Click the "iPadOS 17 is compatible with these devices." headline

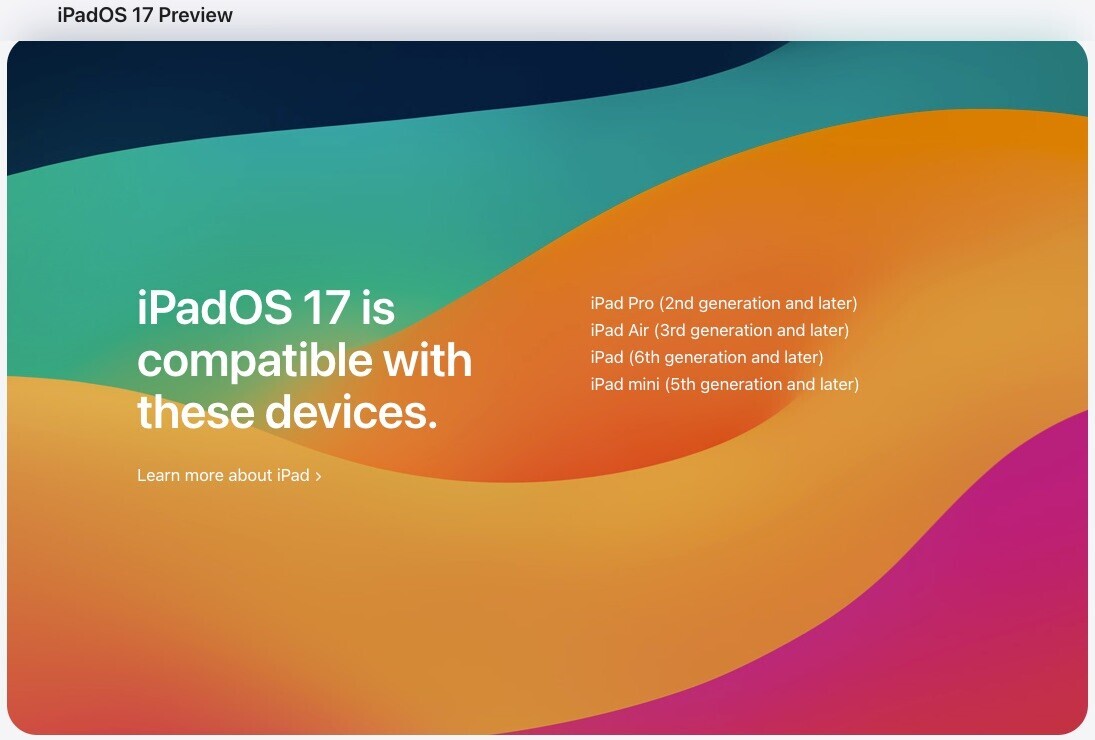tap(304, 360)
